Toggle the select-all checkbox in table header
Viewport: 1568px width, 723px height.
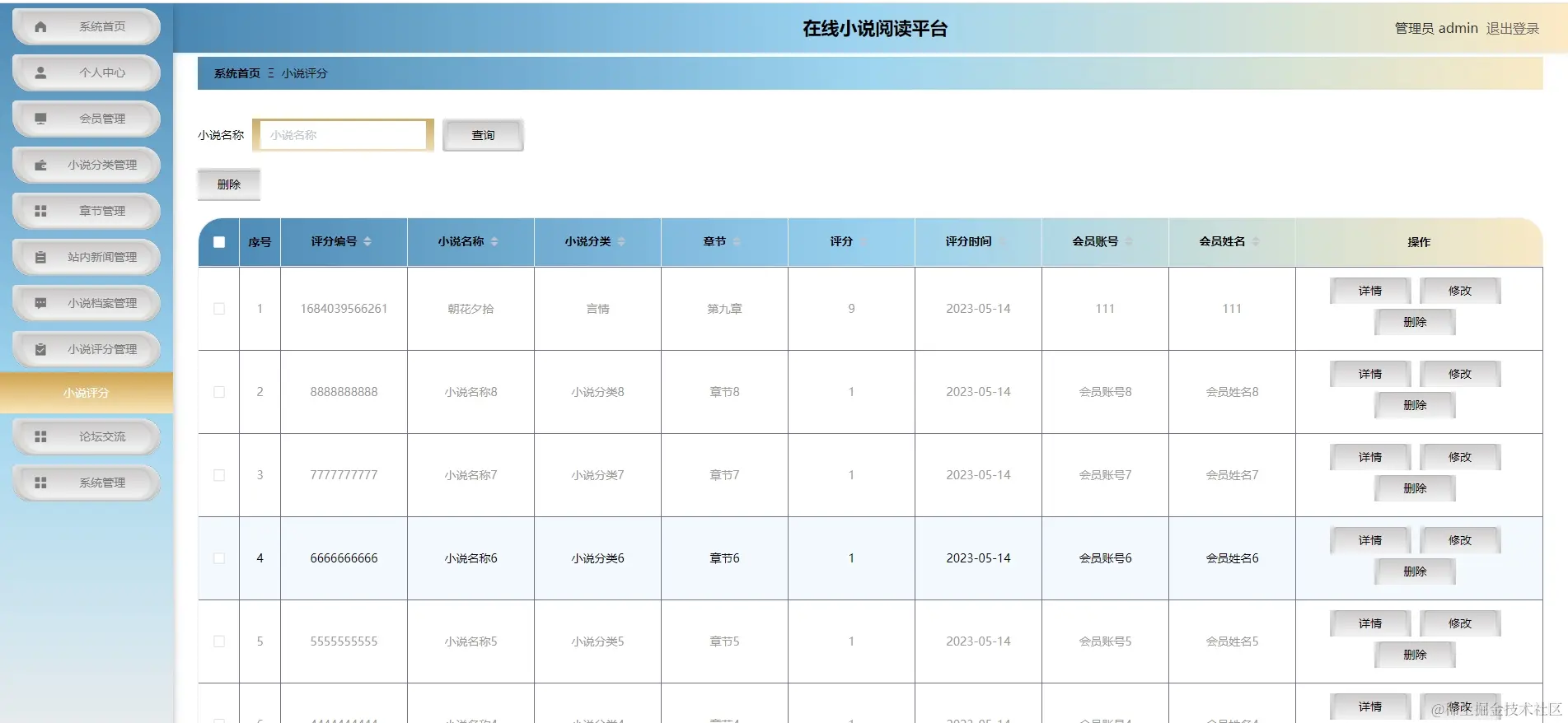tap(219, 242)
